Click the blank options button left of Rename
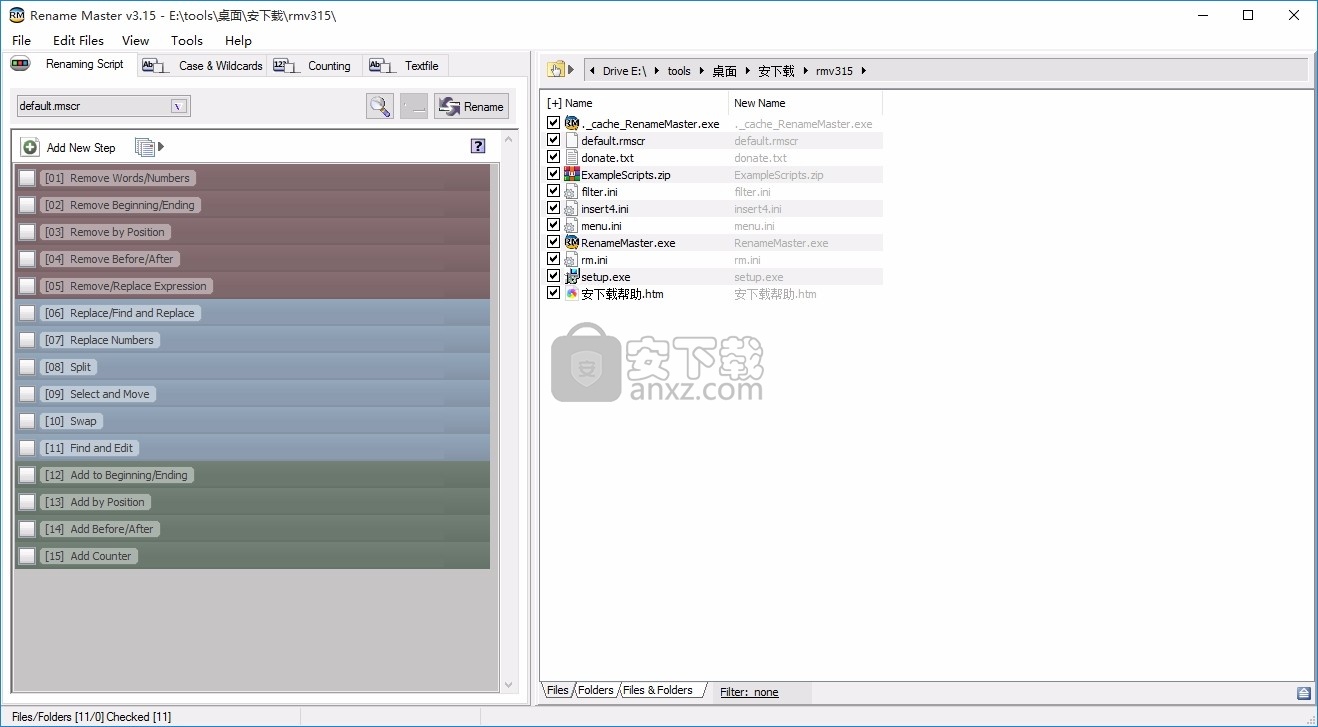 pos(414,106)
